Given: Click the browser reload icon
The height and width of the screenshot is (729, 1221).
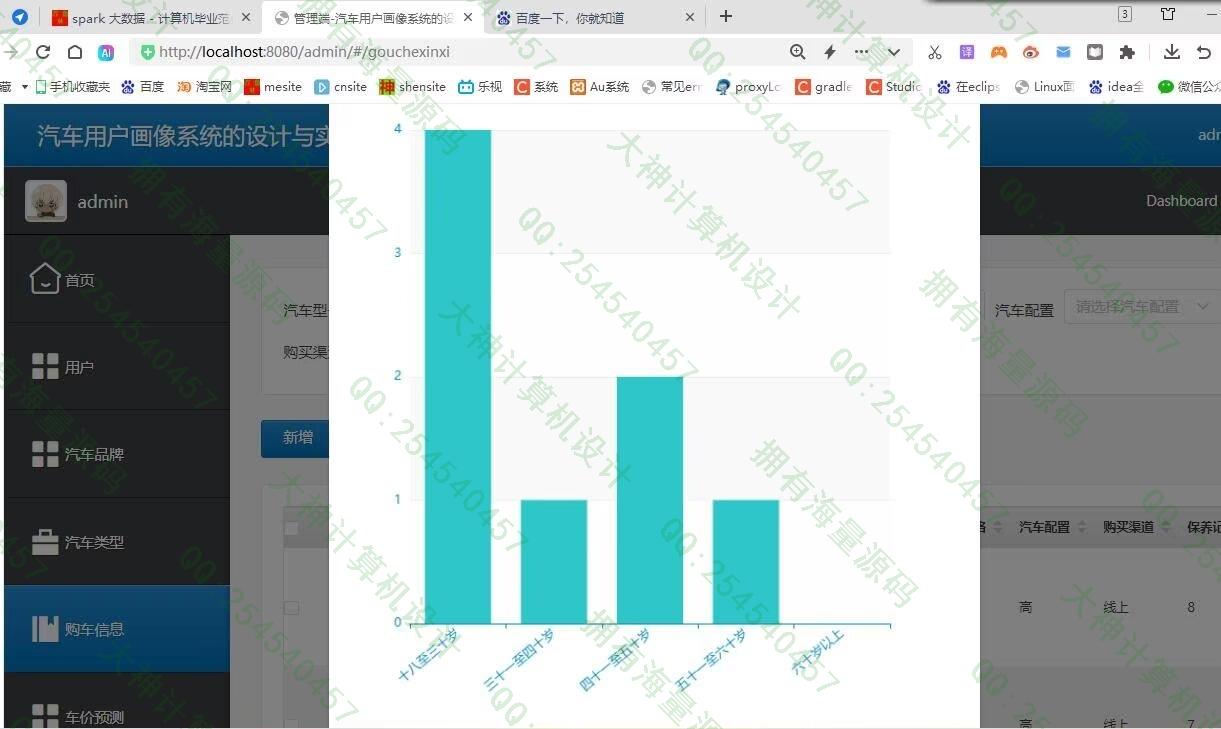Looking at the screenshot, I should [43, 52].
